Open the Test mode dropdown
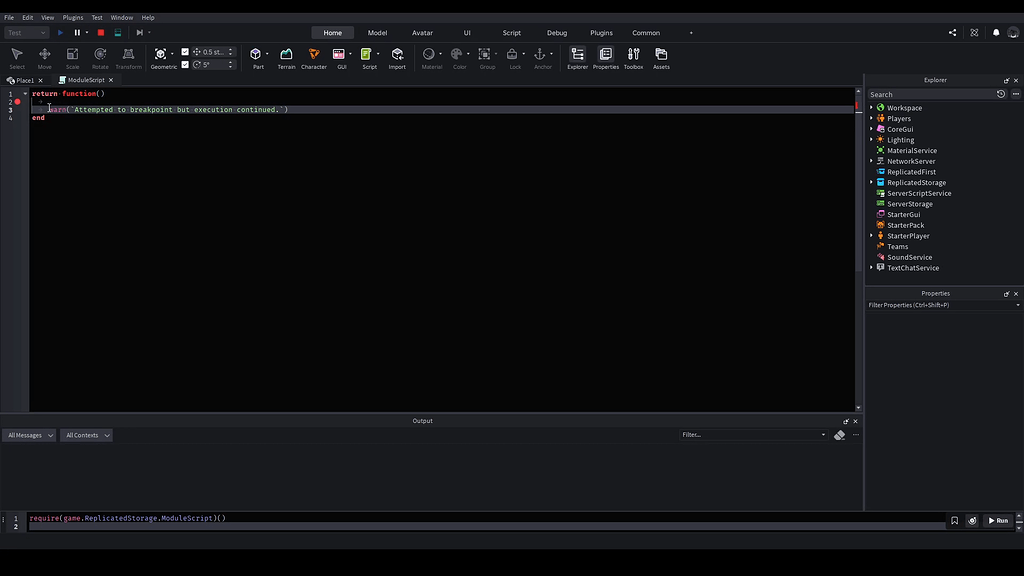The width and height of the screenshot is (1024, 576). [26, 33]
